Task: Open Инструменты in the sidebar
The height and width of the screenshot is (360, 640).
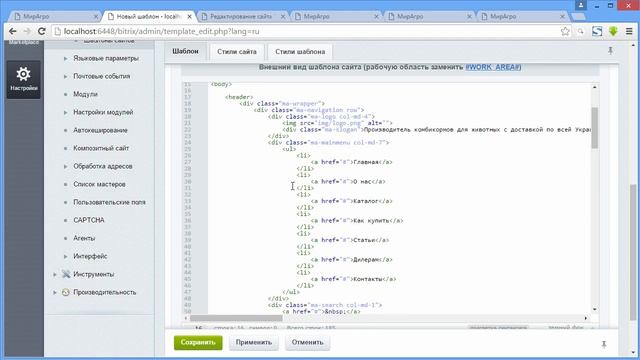Action: (x=93, y=274)
